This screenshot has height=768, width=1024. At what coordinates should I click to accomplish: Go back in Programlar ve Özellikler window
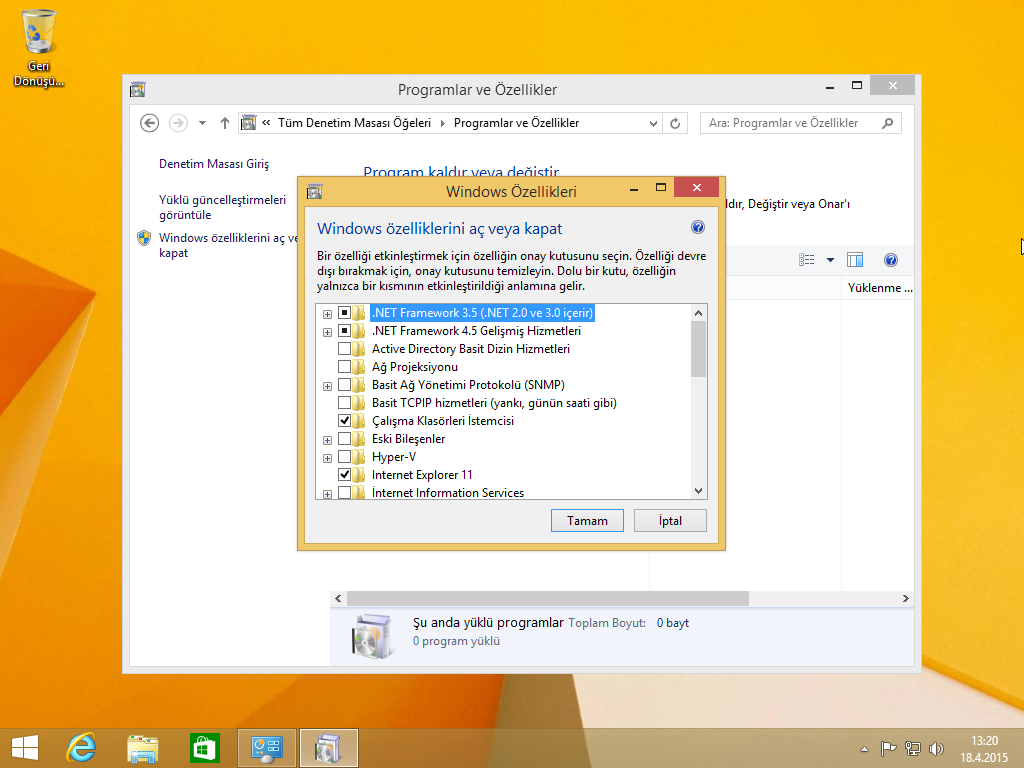click(150, 123)
